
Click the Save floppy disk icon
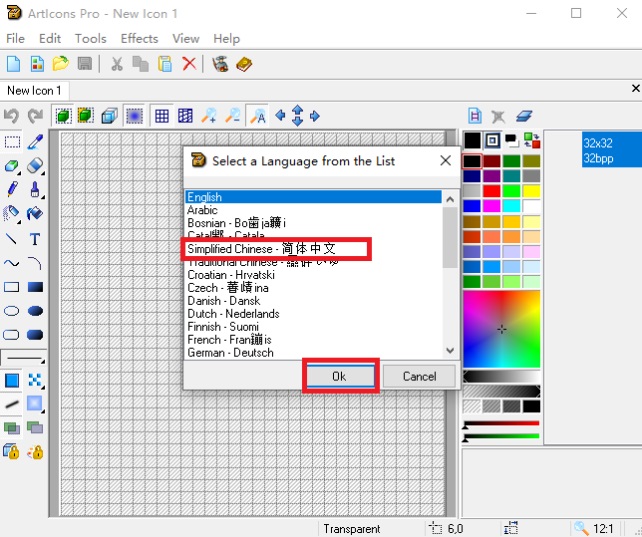click(84, 64)
